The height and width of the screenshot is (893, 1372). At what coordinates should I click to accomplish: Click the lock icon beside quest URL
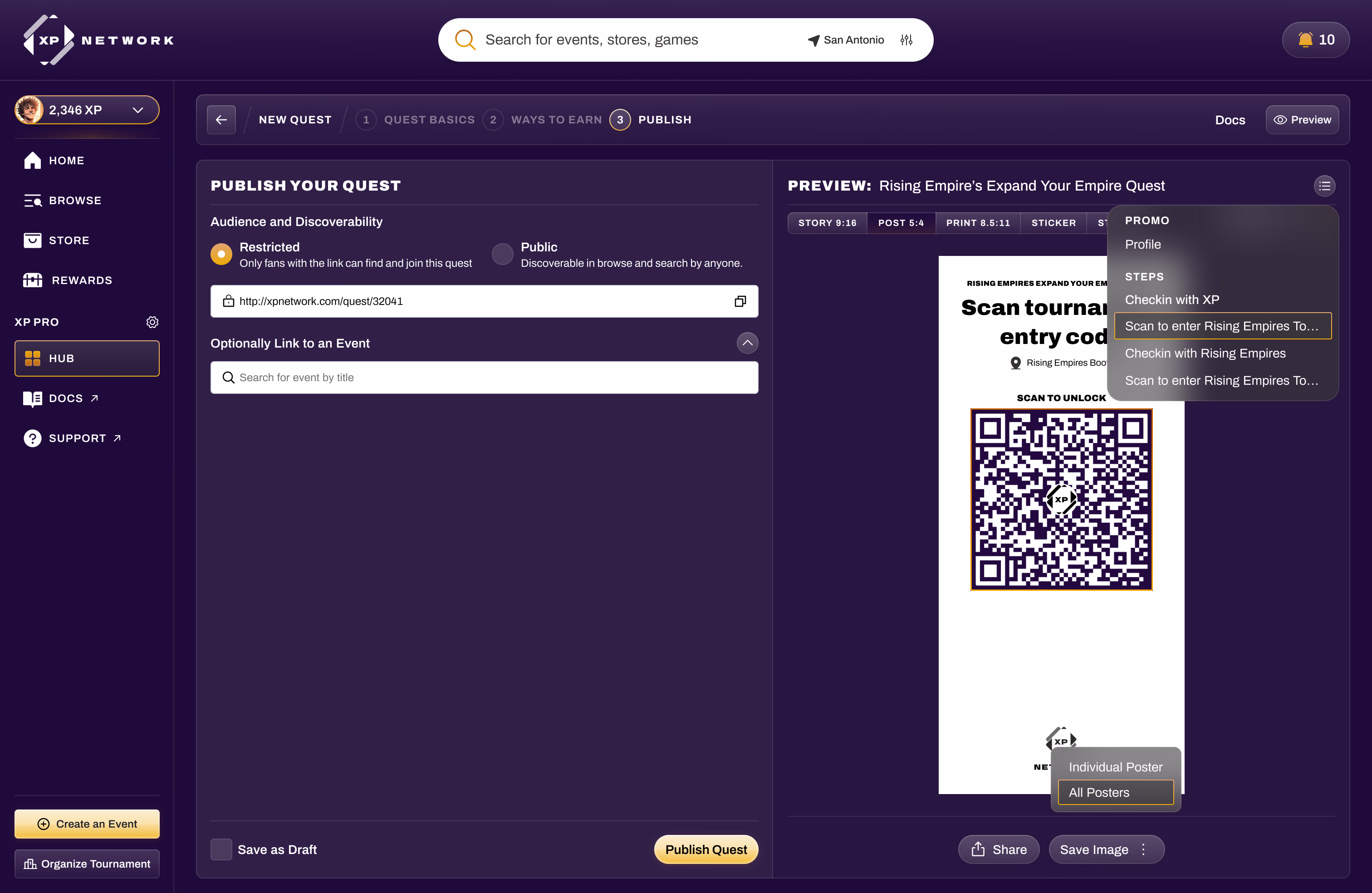click(x=228, y=301)
